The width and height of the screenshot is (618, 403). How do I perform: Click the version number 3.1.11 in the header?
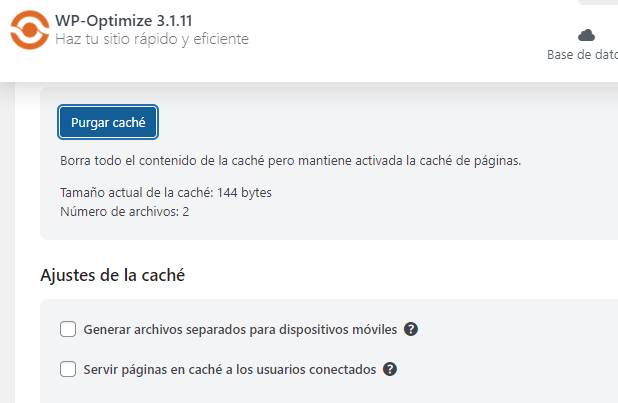pyautogui.click(x=174, y=21)
